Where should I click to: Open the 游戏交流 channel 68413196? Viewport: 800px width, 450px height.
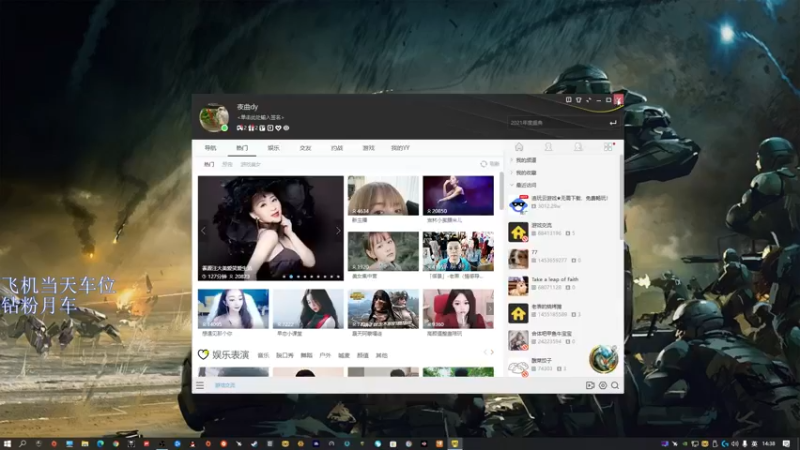pos(563,232)
